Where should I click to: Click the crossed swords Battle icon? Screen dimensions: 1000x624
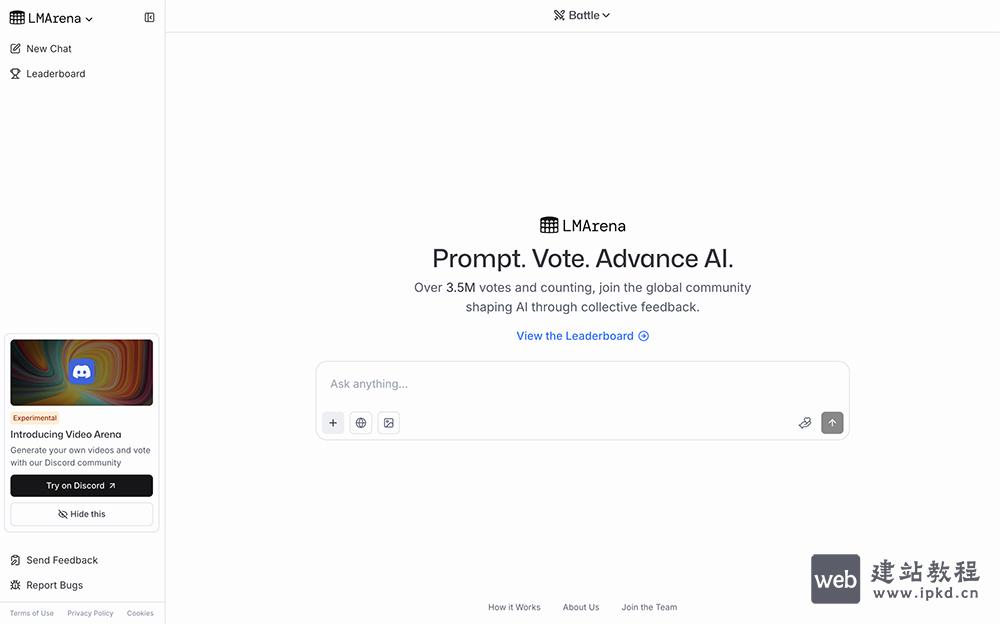coord(559,15)
